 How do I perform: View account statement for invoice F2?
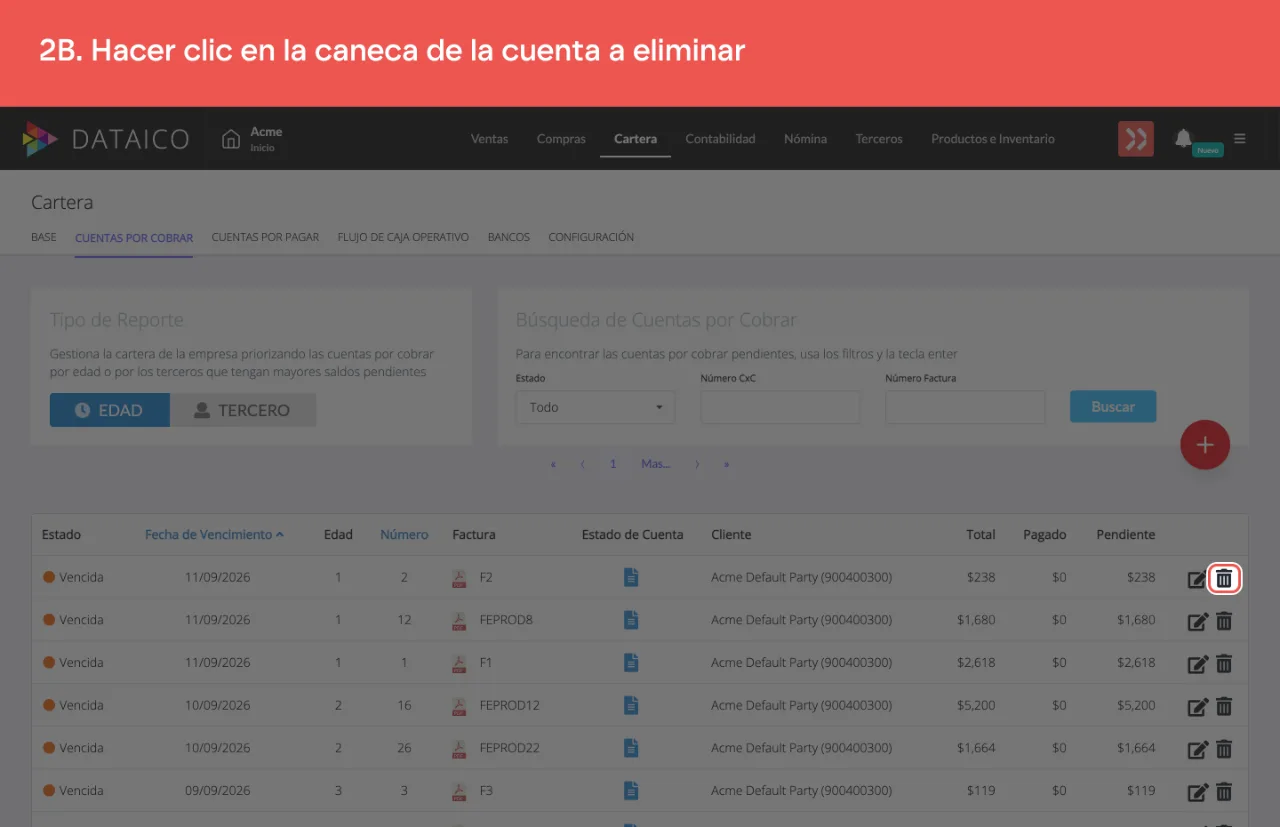(x=631, y=577)
